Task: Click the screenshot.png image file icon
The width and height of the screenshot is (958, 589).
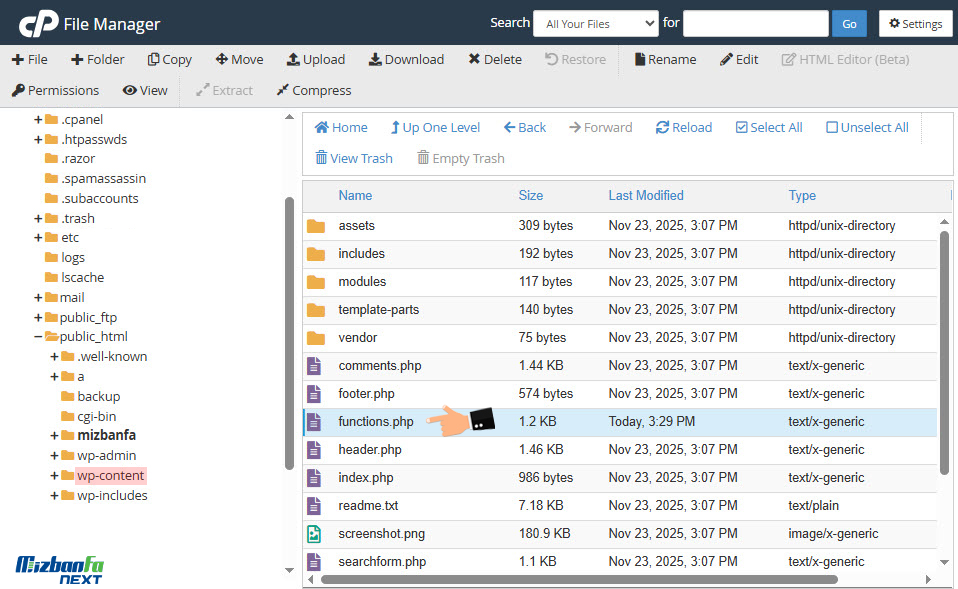Action: [315, 534]
